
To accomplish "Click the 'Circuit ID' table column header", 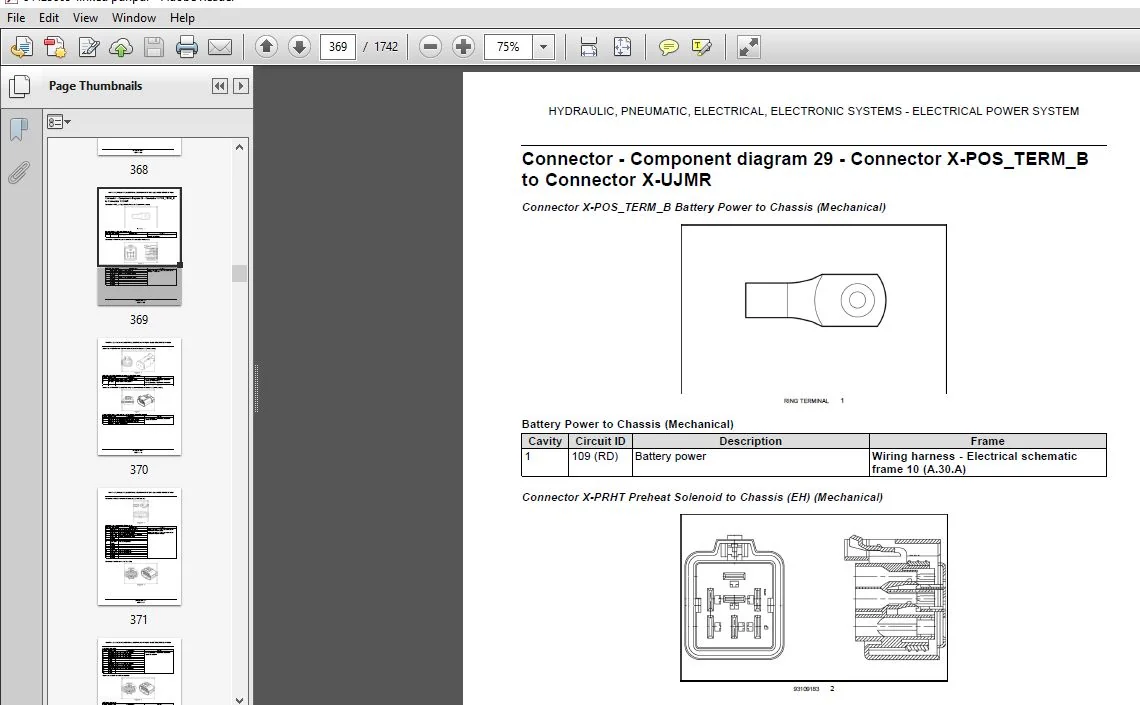I will pos(601,441).
